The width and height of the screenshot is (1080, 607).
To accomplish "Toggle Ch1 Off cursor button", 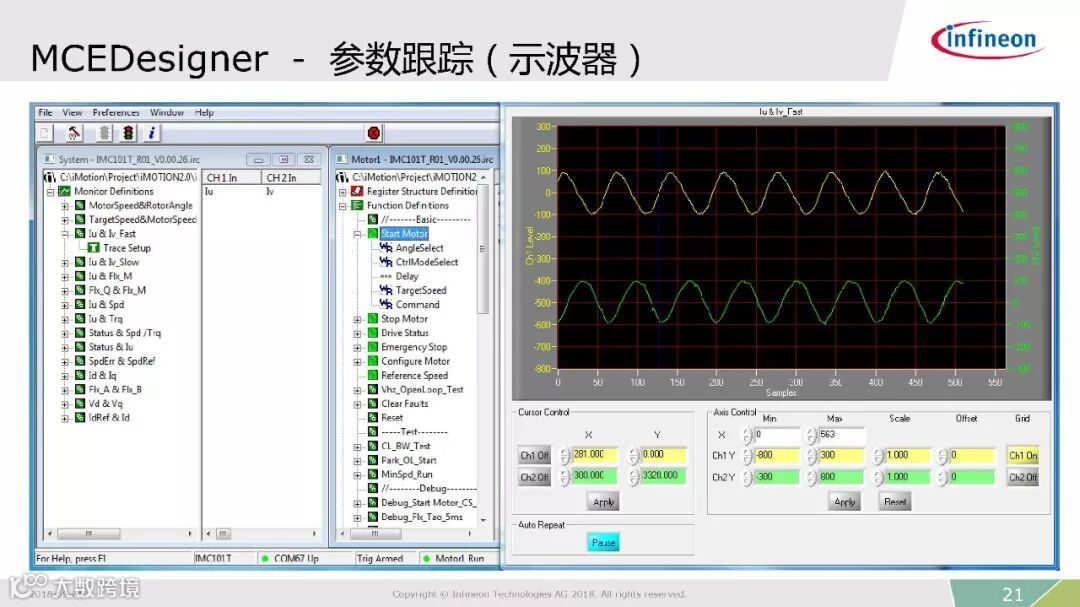I will 534,455.
